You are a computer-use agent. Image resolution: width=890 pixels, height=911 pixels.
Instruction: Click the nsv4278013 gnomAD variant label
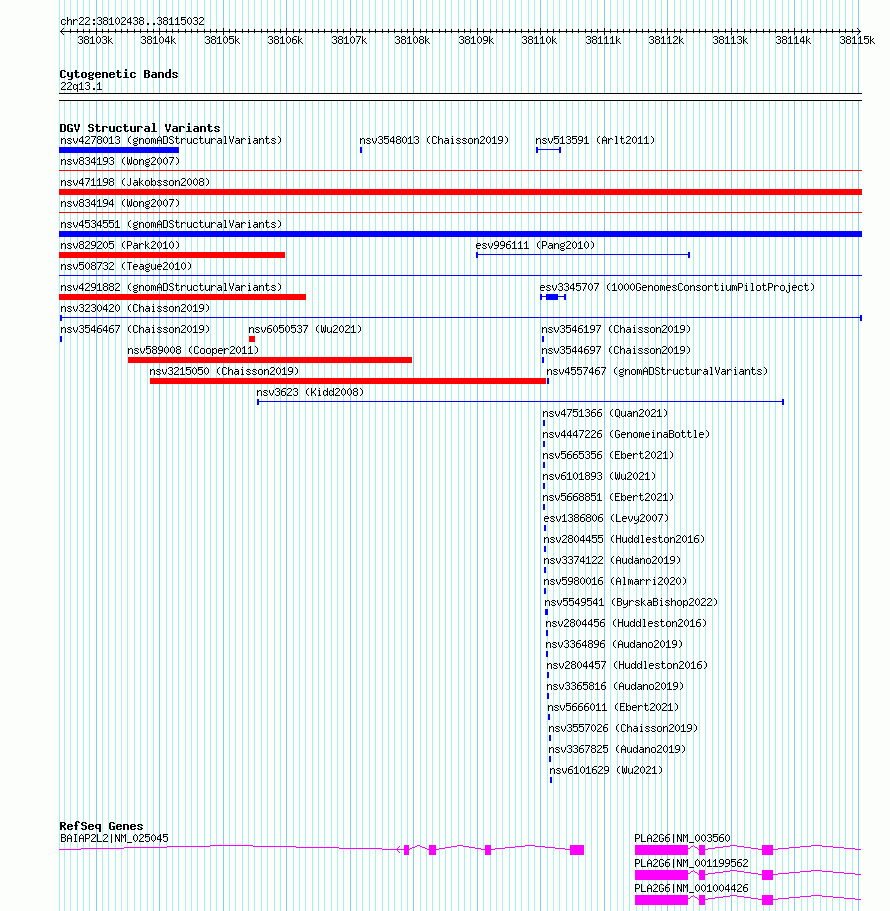(x=171, y=140)
